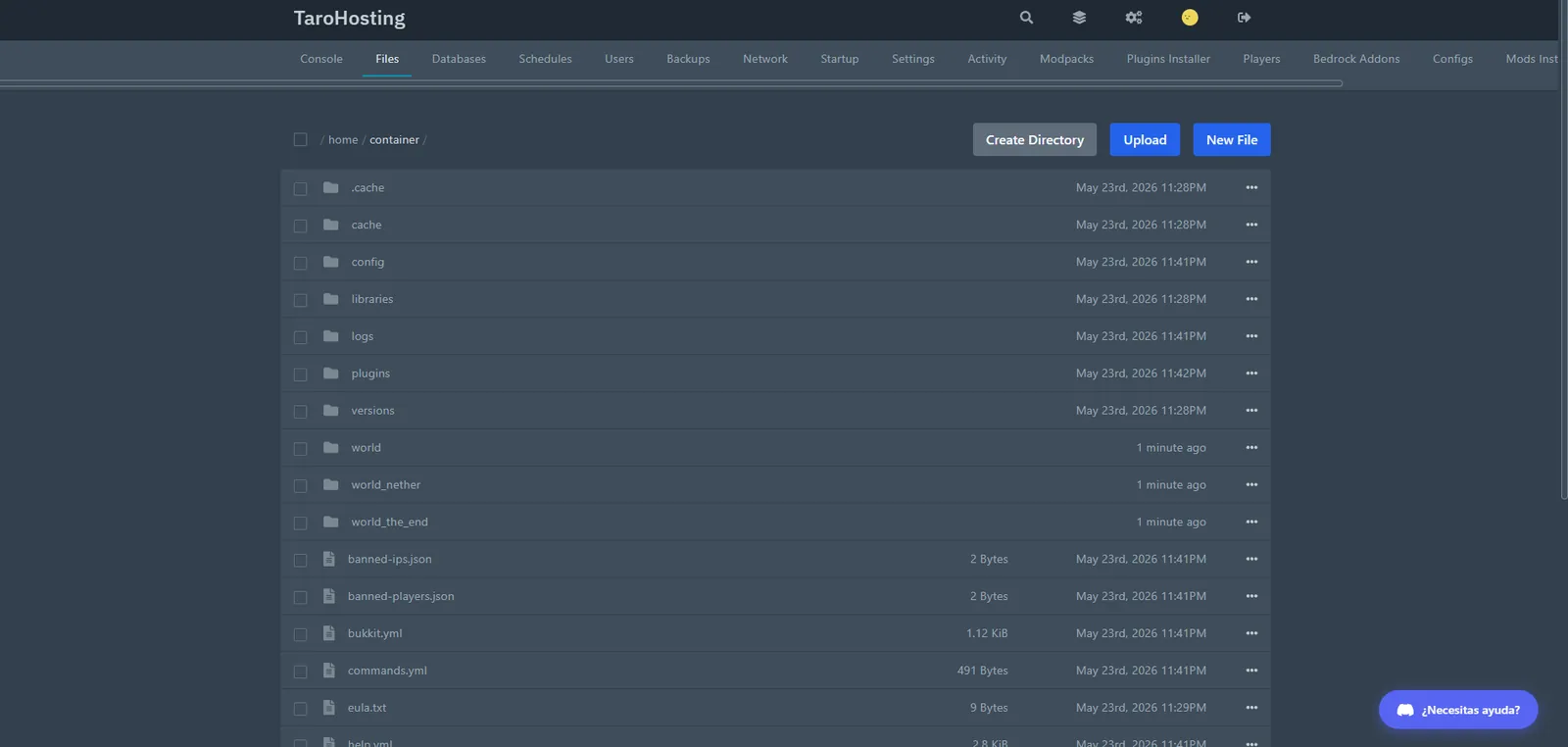This screenshot has height=747, width=1568.
Task: Click the commands.yml file icon
Action: pos(329,671)
